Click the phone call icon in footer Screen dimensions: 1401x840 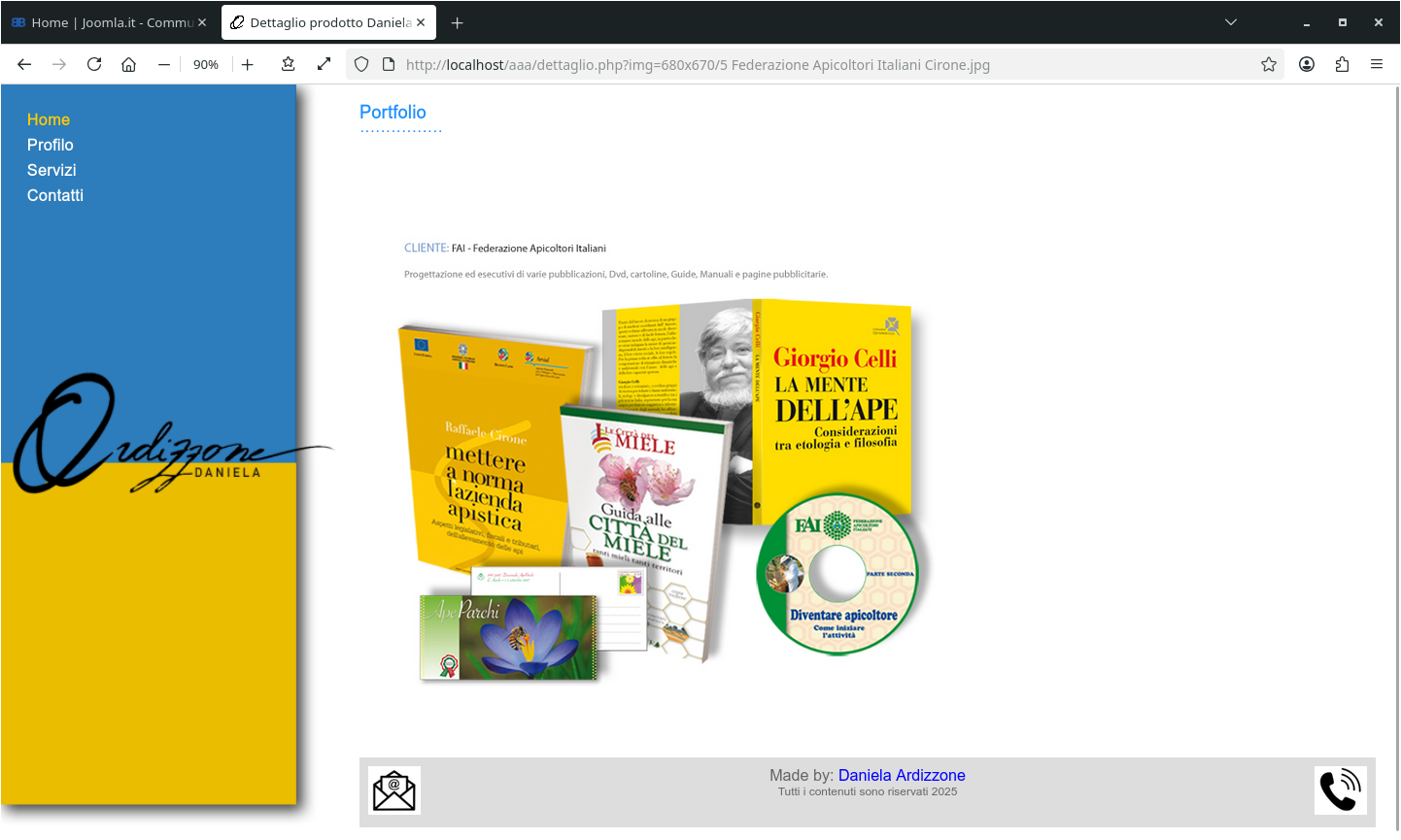tap(1340, 790)
